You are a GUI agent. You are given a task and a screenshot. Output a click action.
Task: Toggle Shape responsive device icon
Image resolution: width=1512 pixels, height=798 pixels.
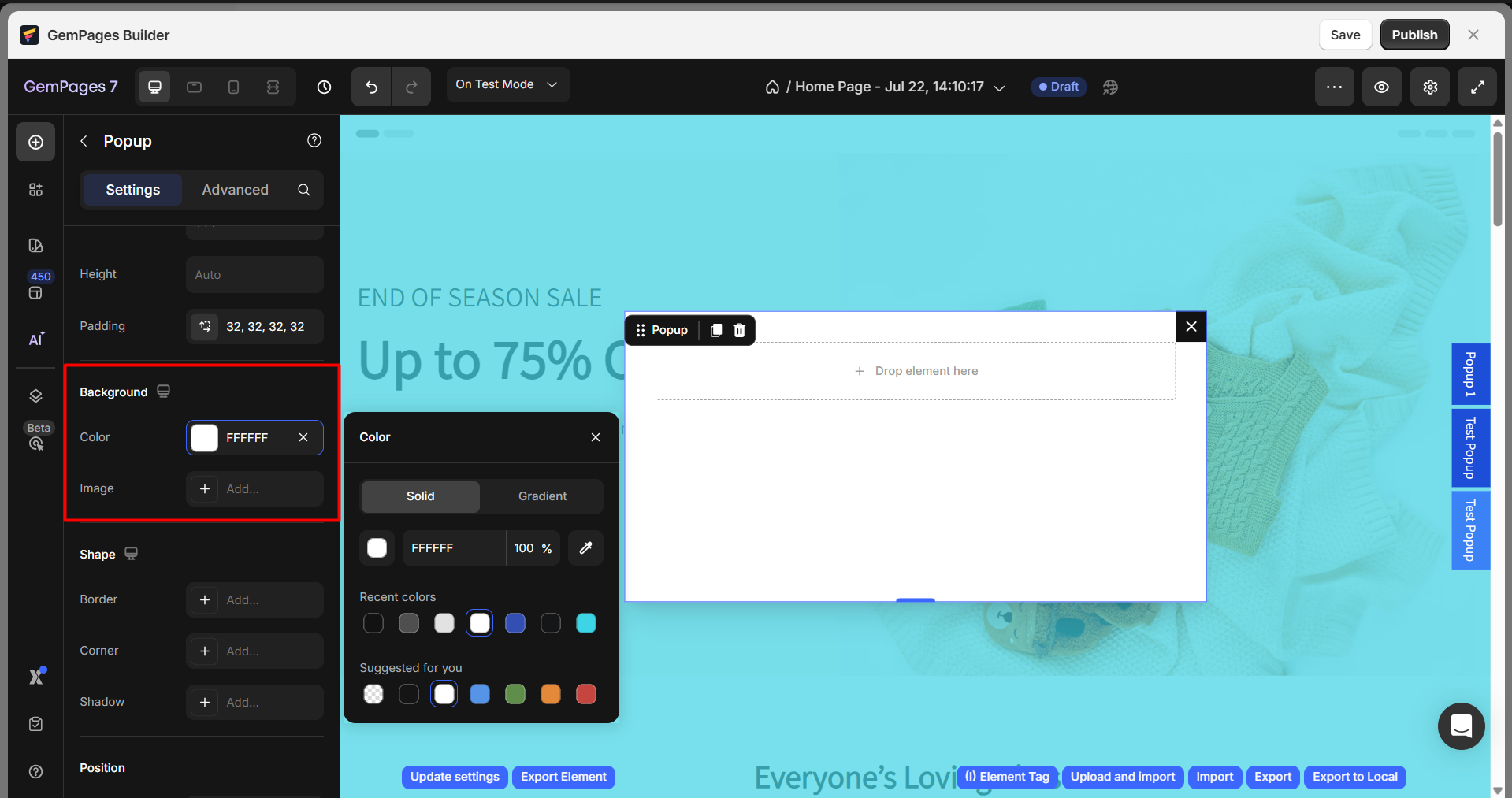(131, 554)
